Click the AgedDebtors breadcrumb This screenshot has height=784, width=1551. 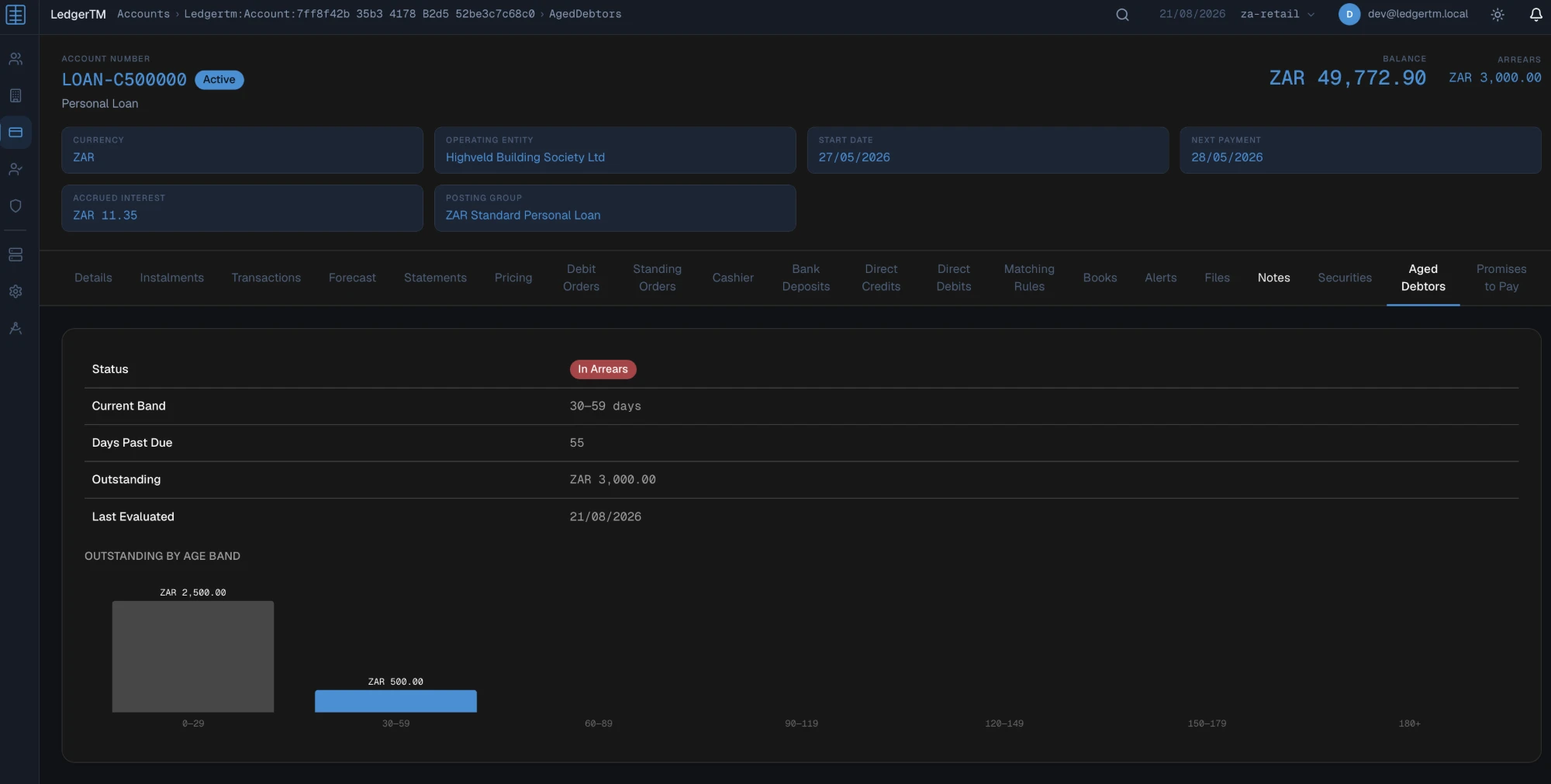pos(585,14)
